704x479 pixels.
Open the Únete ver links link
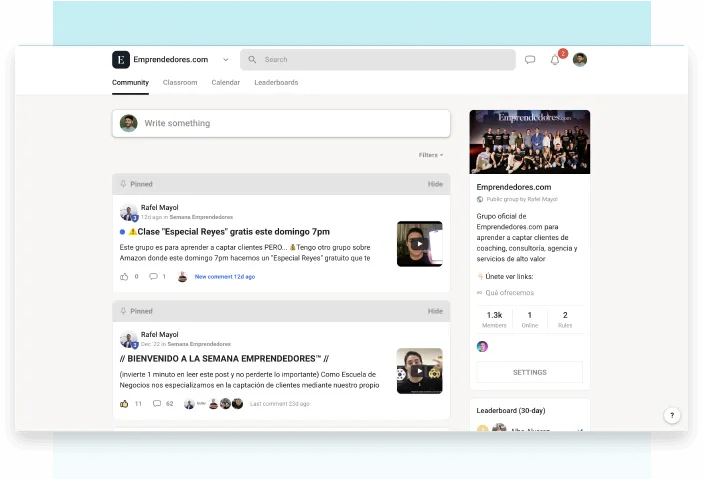tap(509, 277)
